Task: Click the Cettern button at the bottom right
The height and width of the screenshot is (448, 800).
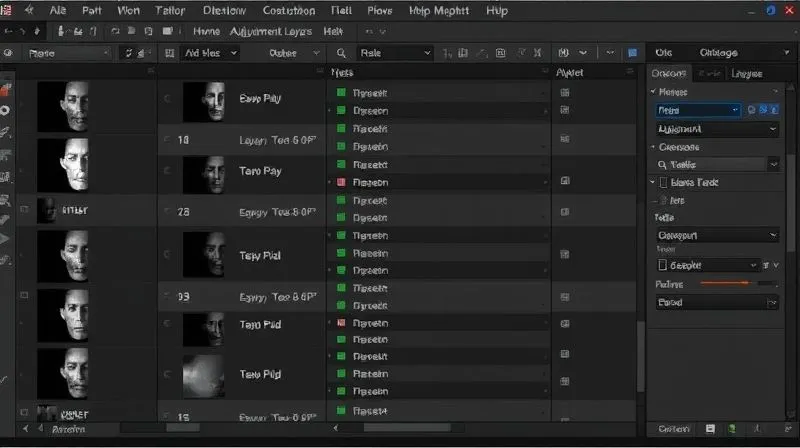Action: (673, 429)
